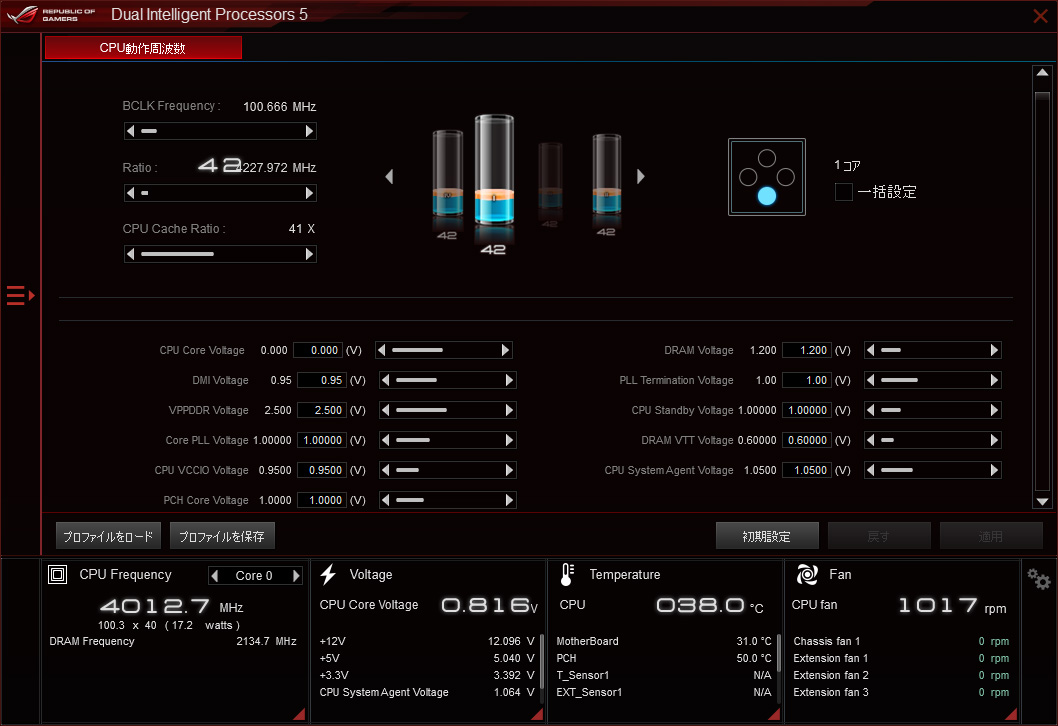
Task: Enable the 一括設定 checkbox
Action: tap(843, 192)
